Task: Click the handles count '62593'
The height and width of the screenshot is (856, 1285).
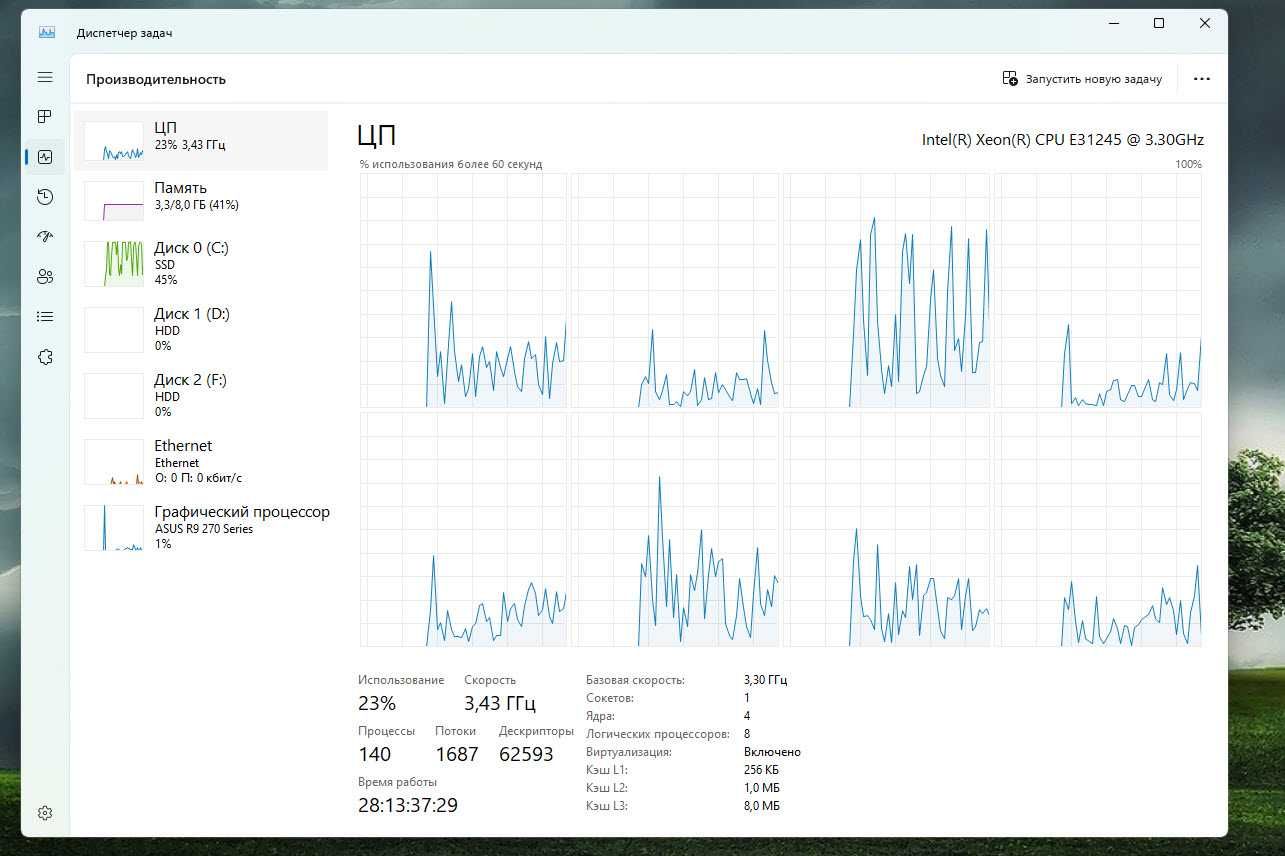Action: coord(526,755)
